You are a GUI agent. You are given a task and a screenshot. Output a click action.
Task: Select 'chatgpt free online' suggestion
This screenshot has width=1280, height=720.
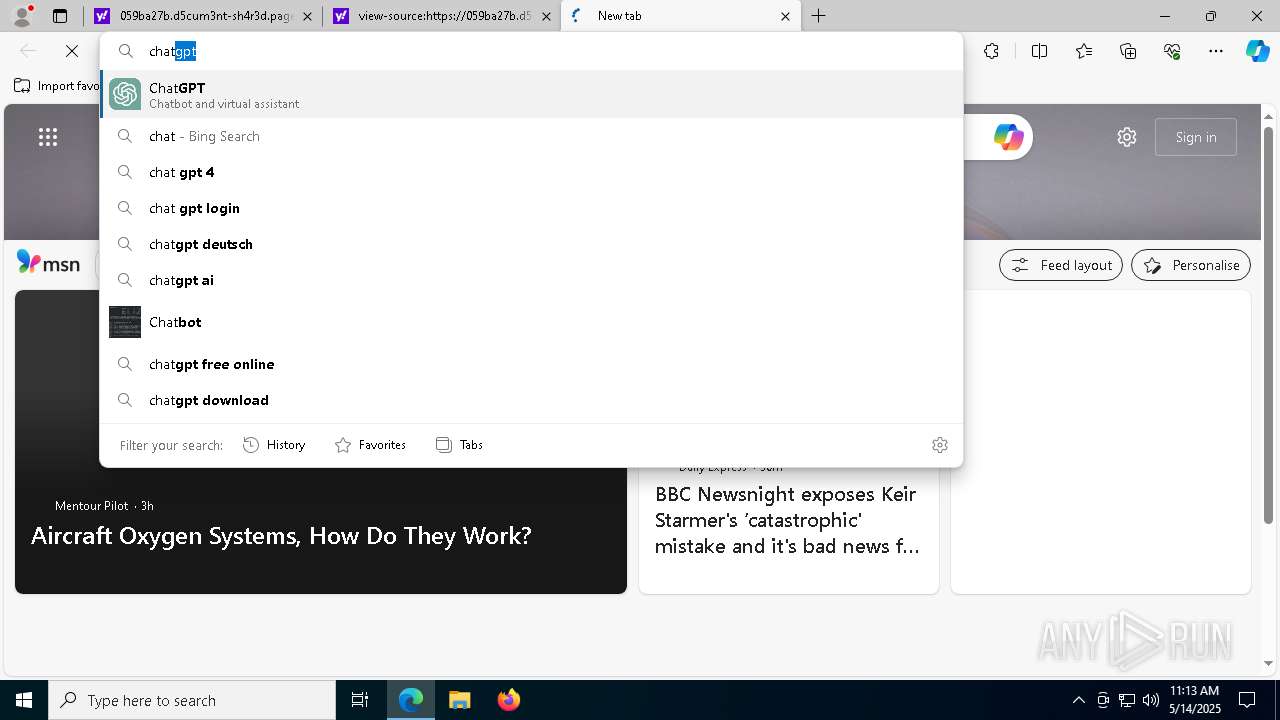(x=531, y=364)
